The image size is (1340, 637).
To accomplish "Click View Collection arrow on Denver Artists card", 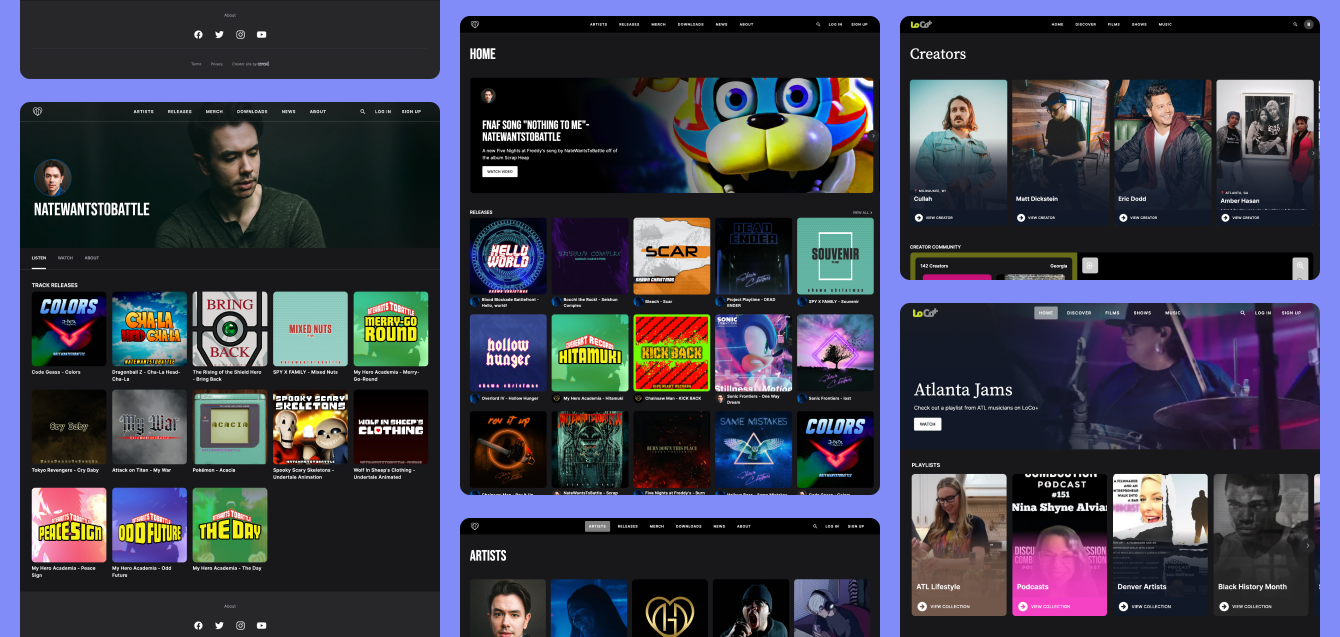I will coord(1123,606).
